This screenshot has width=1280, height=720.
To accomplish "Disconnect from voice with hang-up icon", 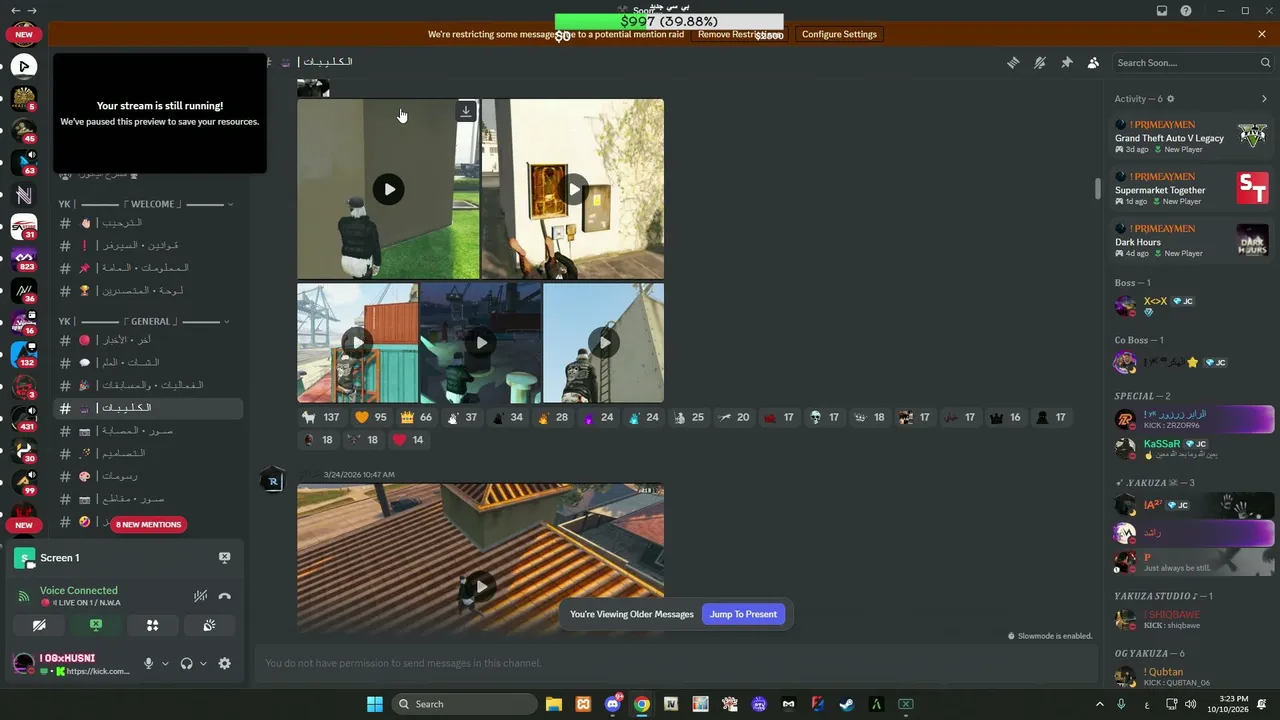I will pos(225,596).
